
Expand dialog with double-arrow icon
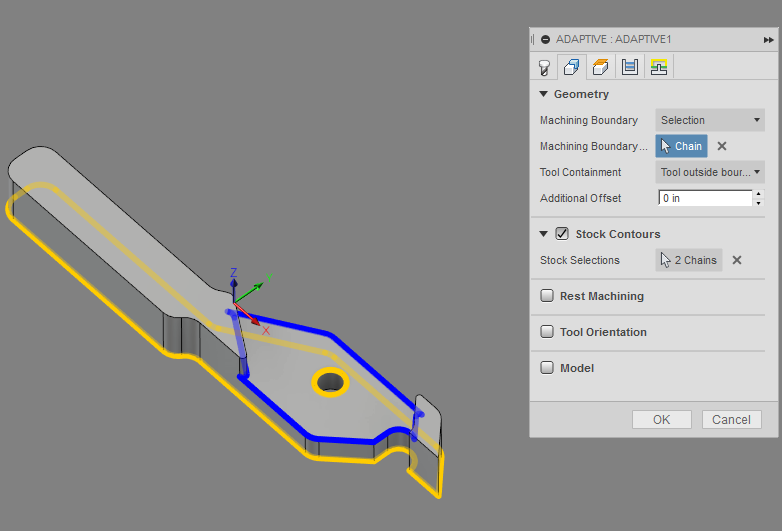click(768, 39)
